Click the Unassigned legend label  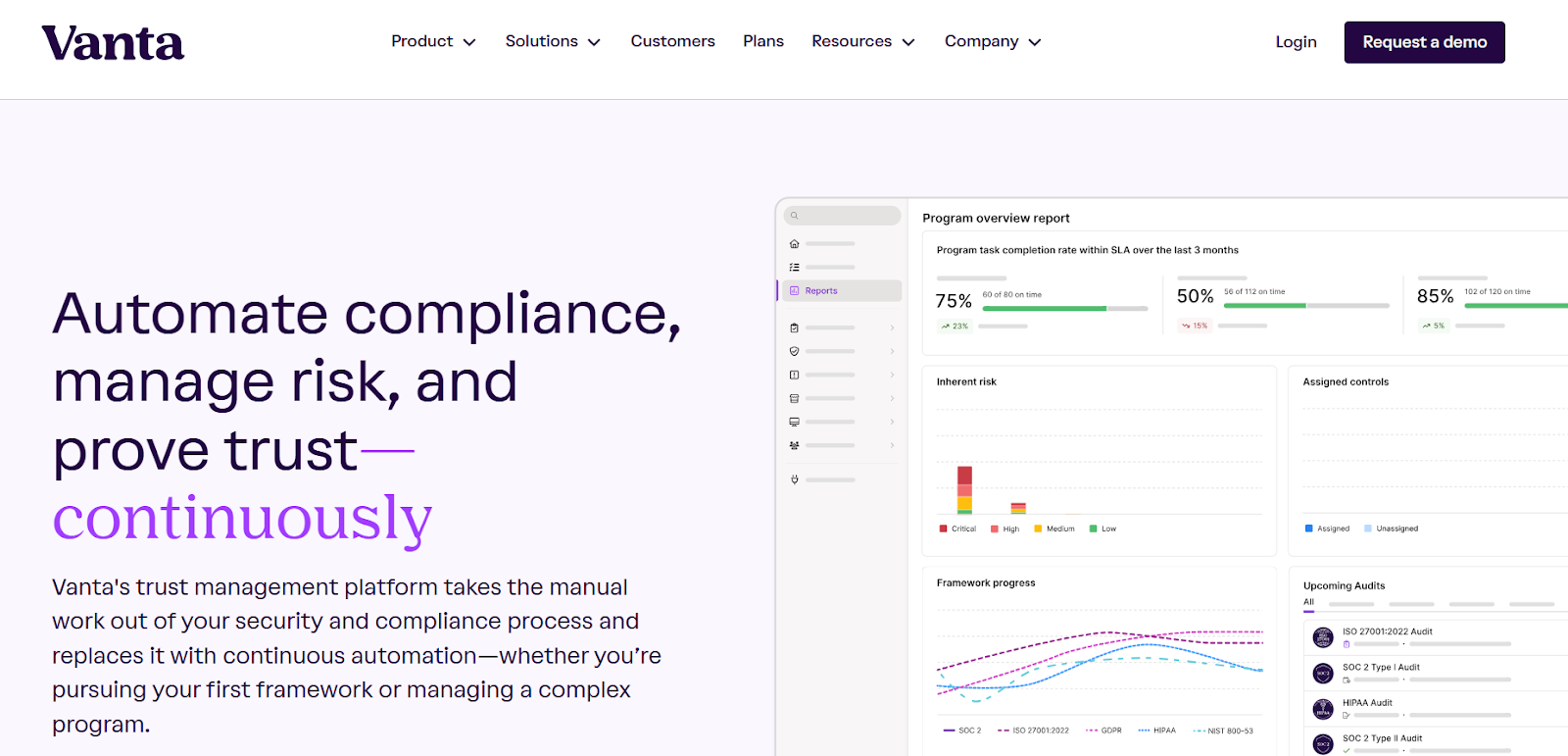pos(1397,529)
